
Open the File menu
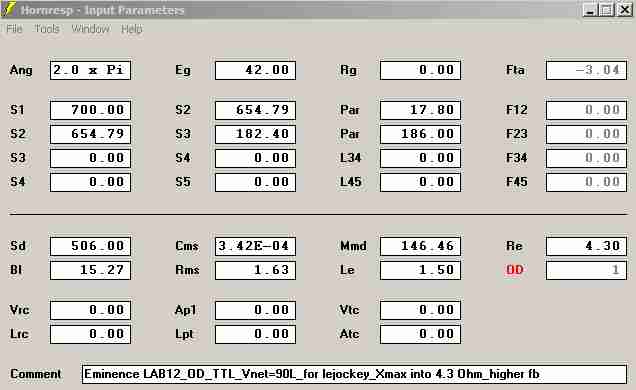pyautogui.click(x=14, y=29)
